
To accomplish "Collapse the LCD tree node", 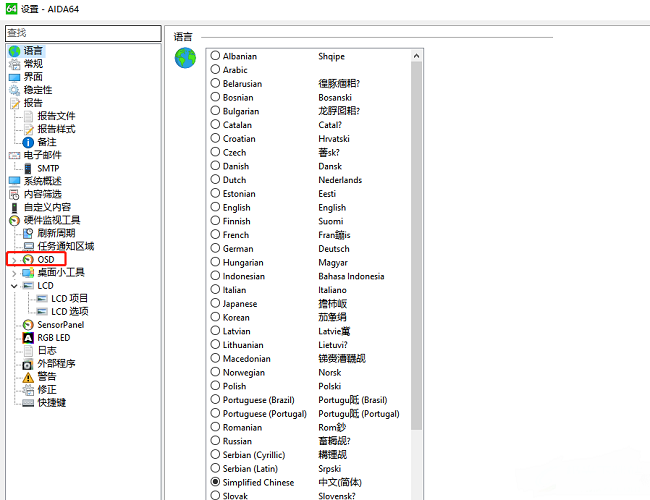I will (14, 285).
